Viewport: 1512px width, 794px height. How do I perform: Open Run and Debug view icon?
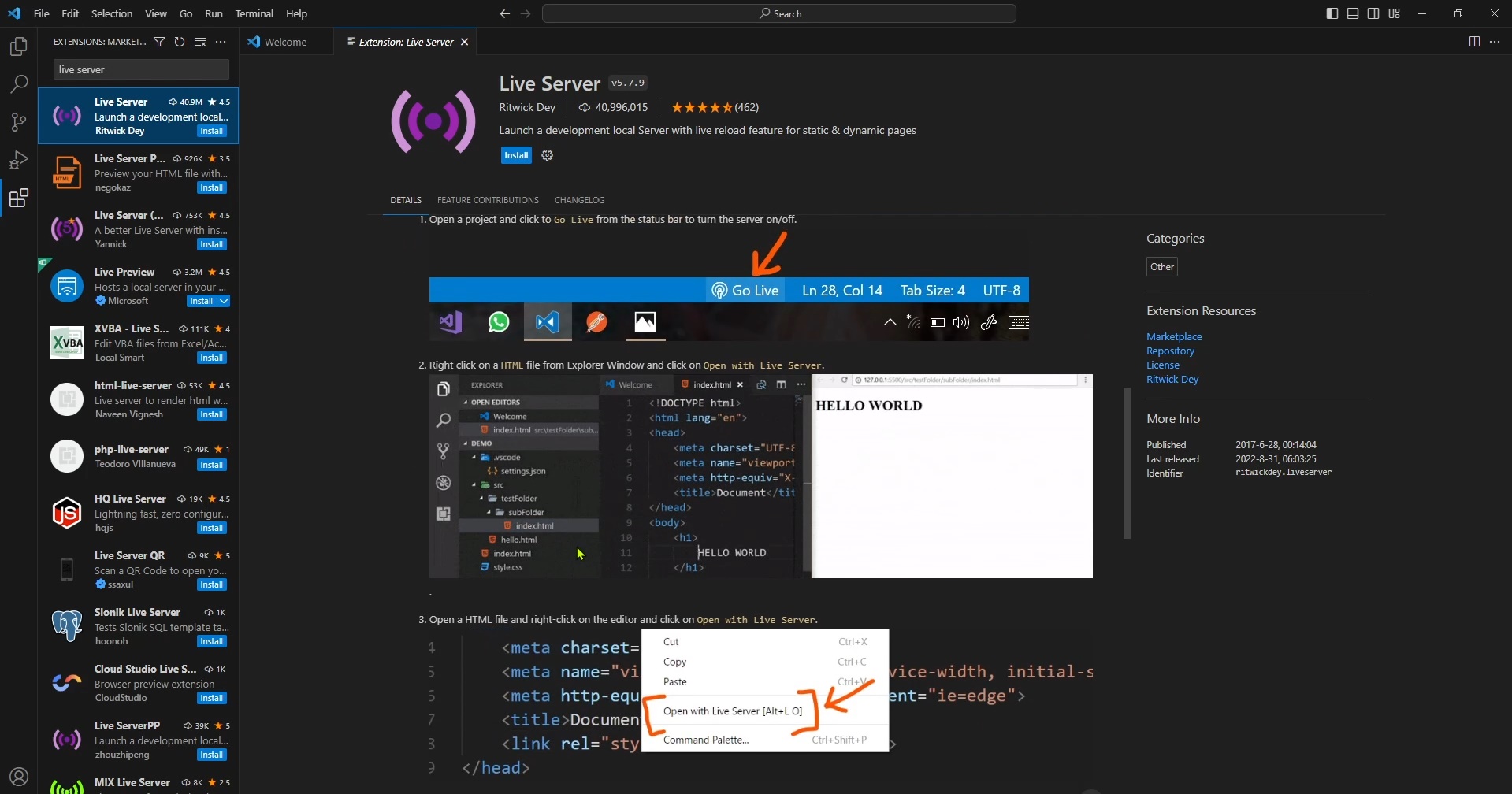pyautogui.click(x=19, y=160)
